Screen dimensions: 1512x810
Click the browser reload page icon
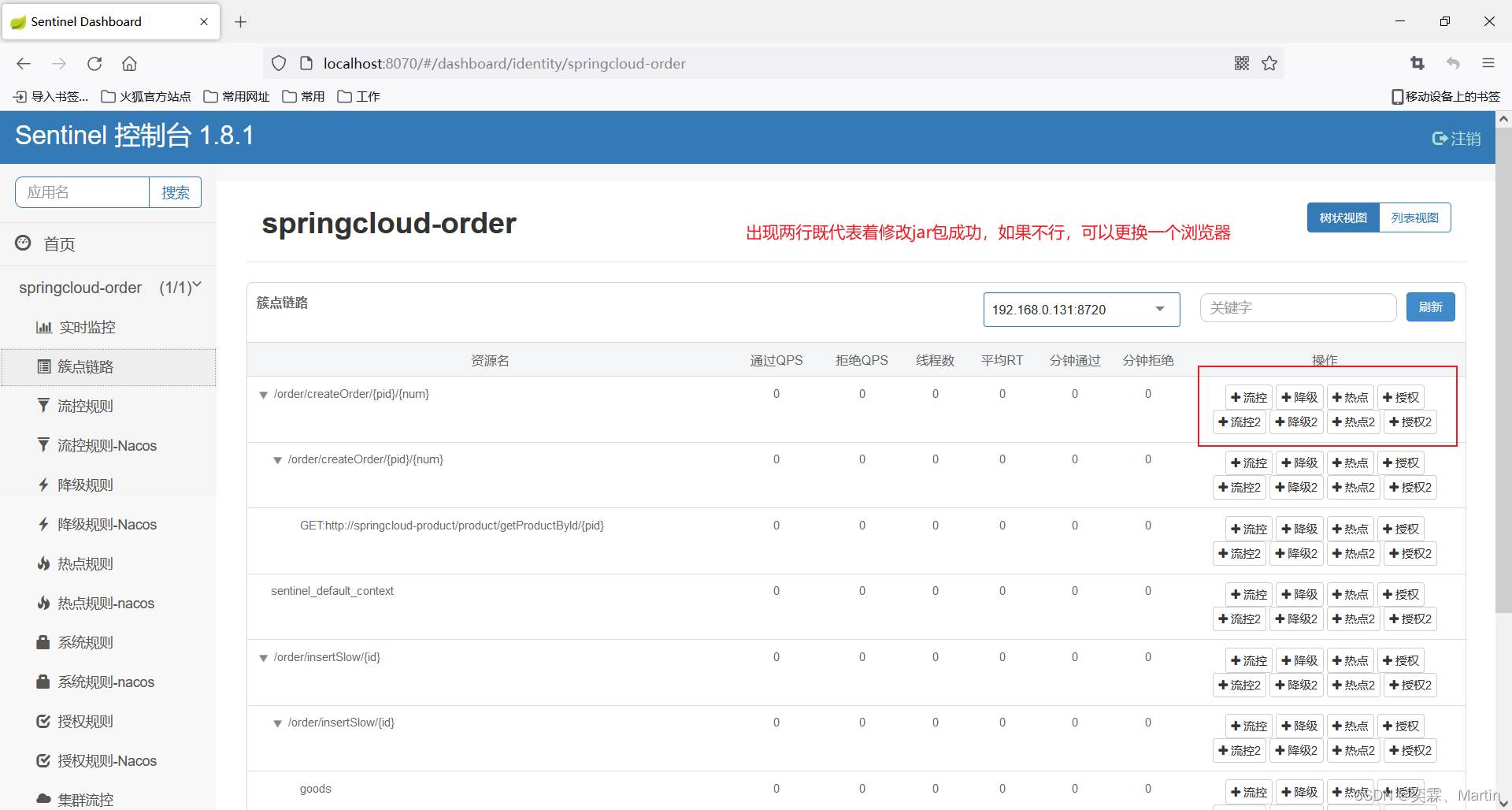coord(94,64)
